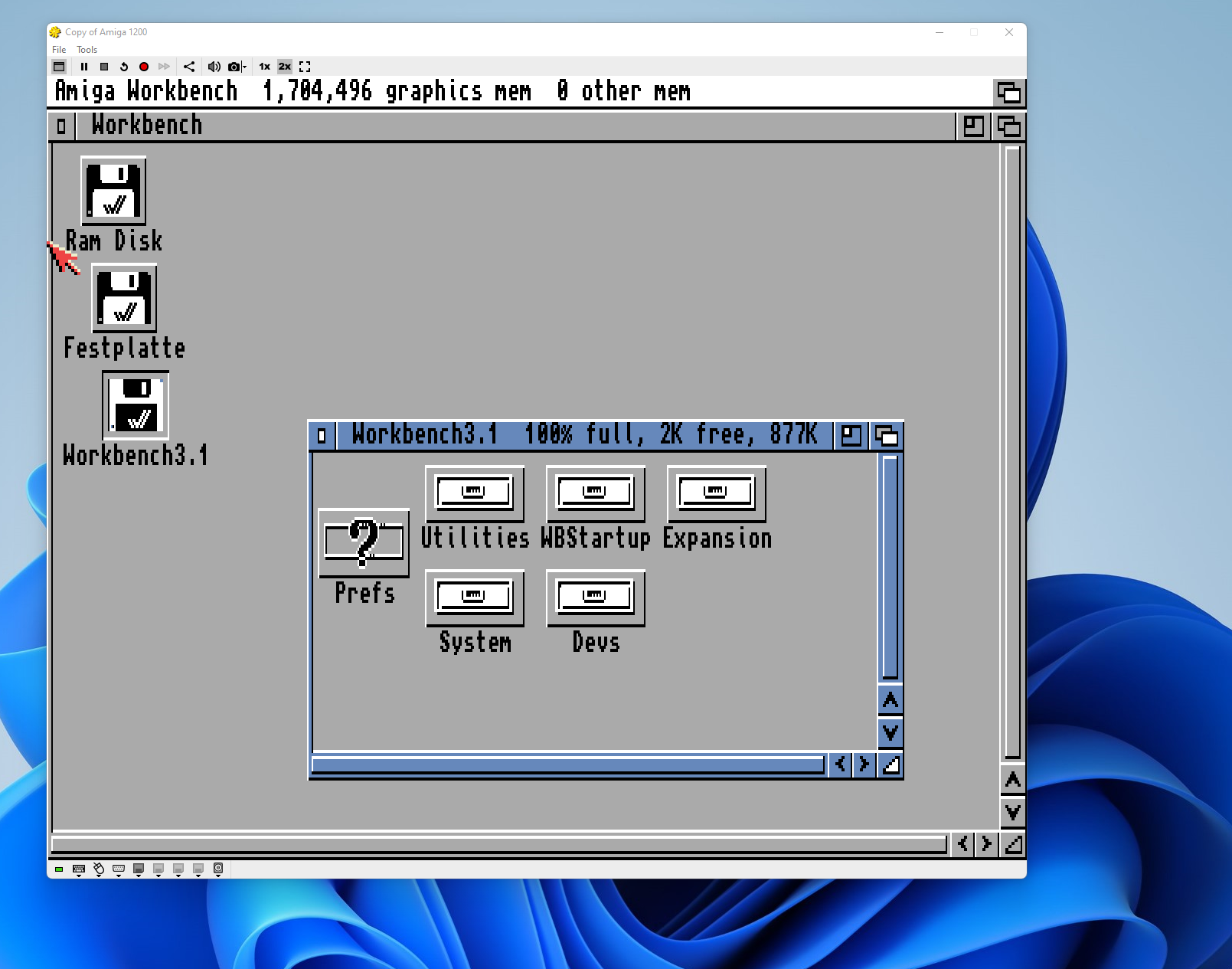The width and height of the screenshot is (1232, 969).
Task: Switch display scale to 1x
Action: coord(264,67)
